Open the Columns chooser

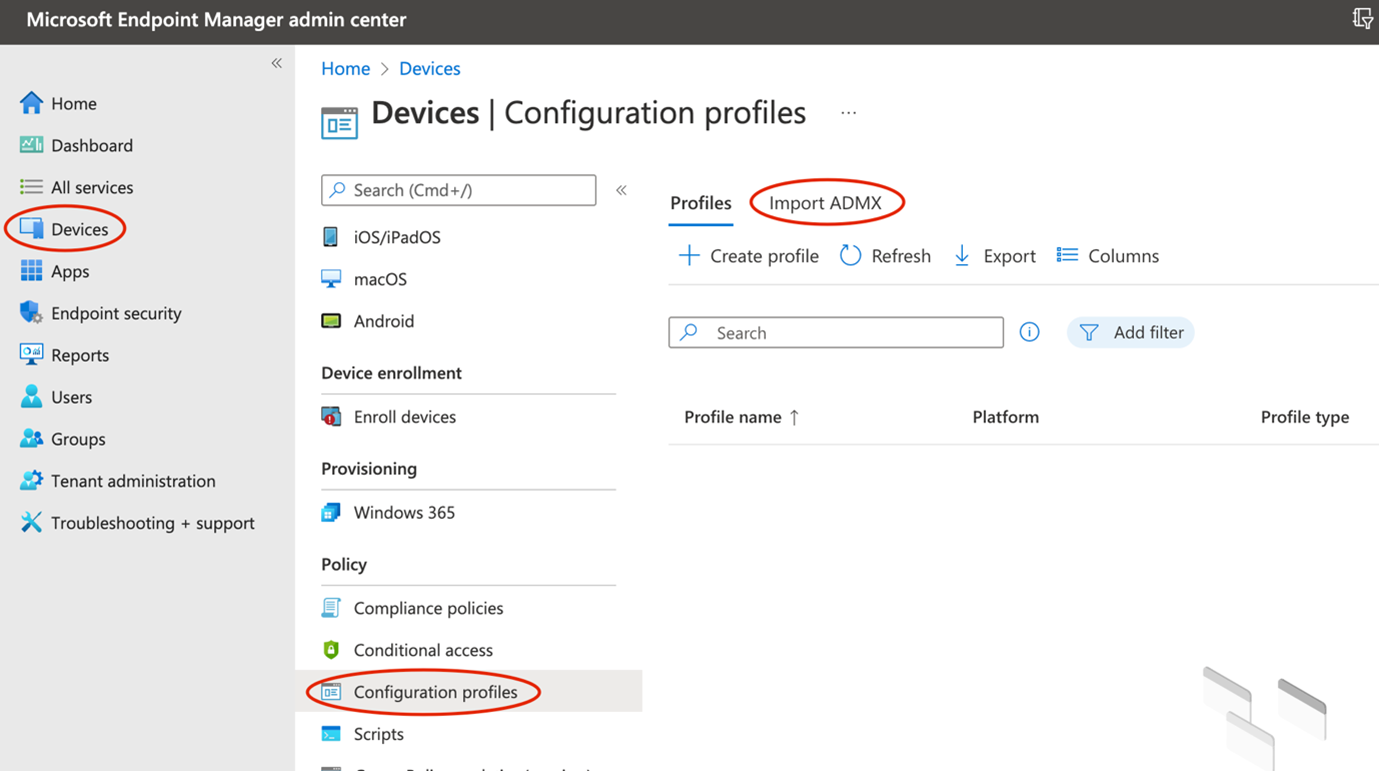pos(1108,256)
